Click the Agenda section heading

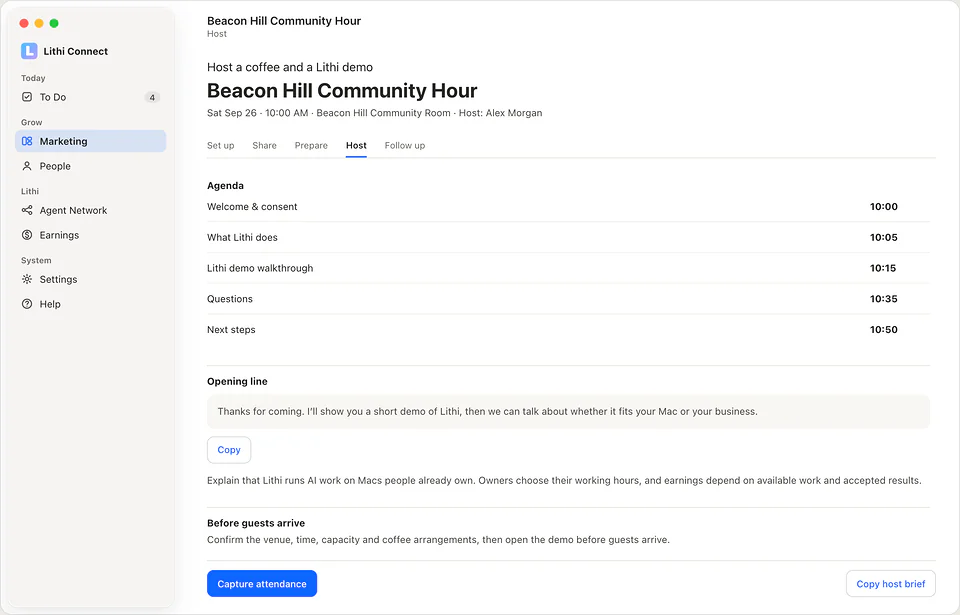(225, 186)
